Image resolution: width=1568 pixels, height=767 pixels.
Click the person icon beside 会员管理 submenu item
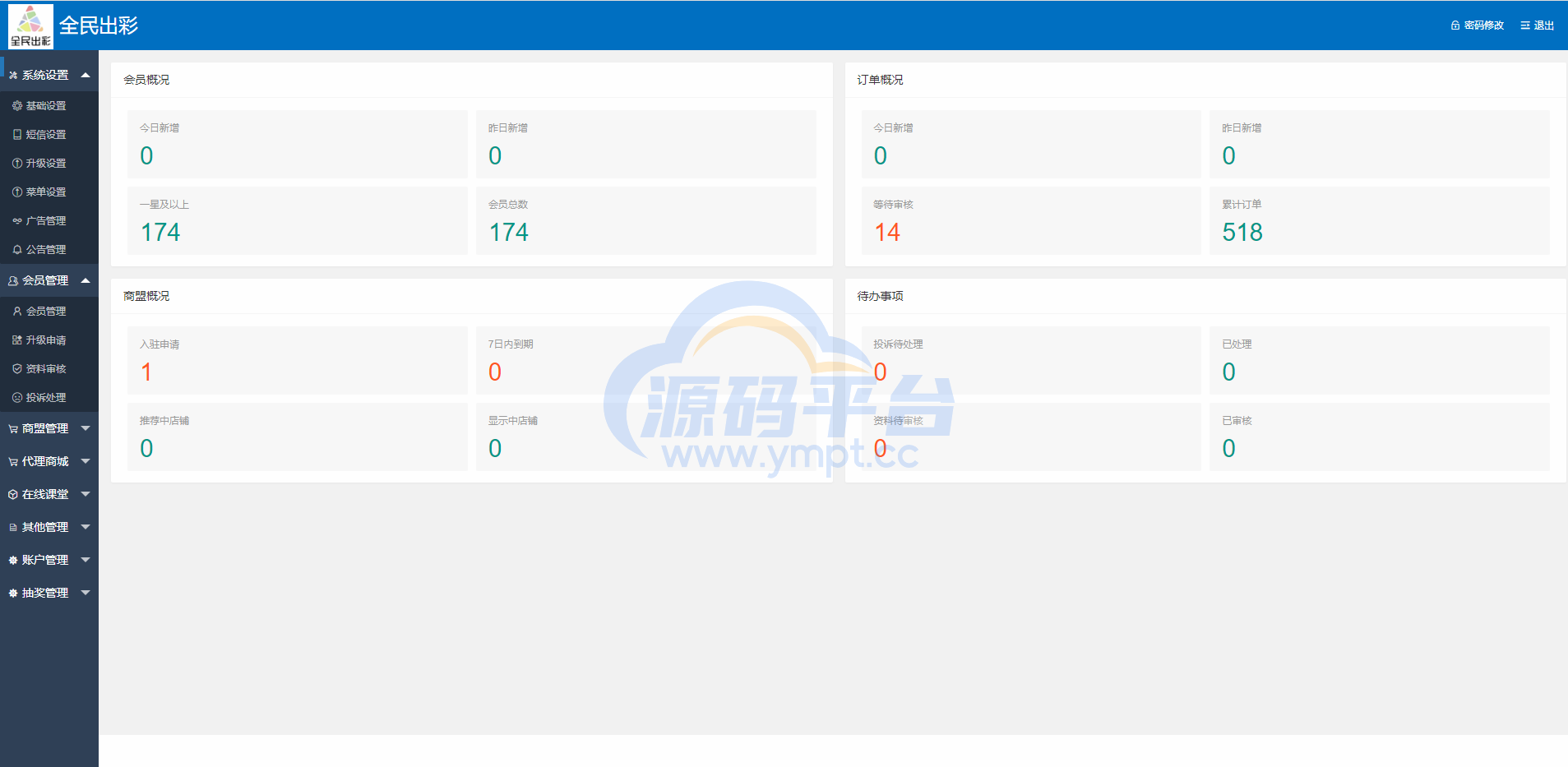pyautogui.click(x=17, y=312)
